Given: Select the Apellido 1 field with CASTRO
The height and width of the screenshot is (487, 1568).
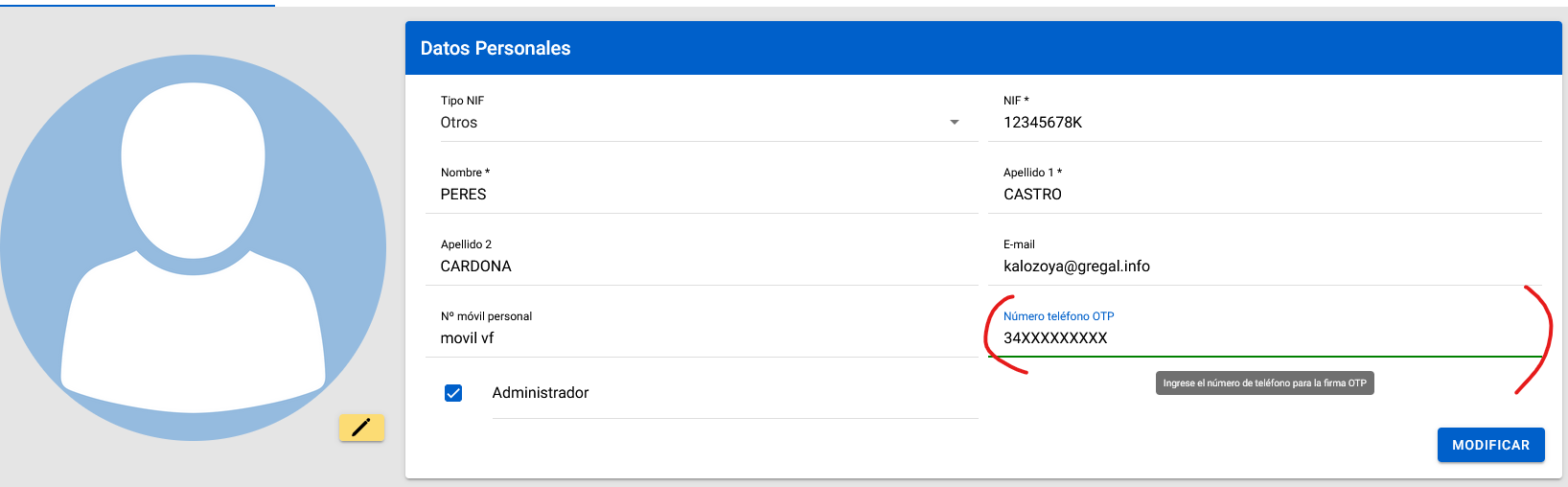Looking at the screenshot, I should point(1265,195).
